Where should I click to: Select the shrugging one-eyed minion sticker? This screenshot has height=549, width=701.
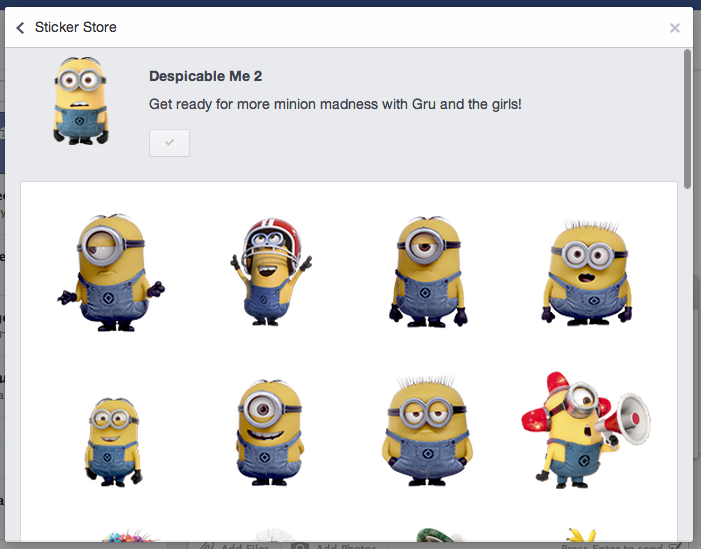click(111, 273)
